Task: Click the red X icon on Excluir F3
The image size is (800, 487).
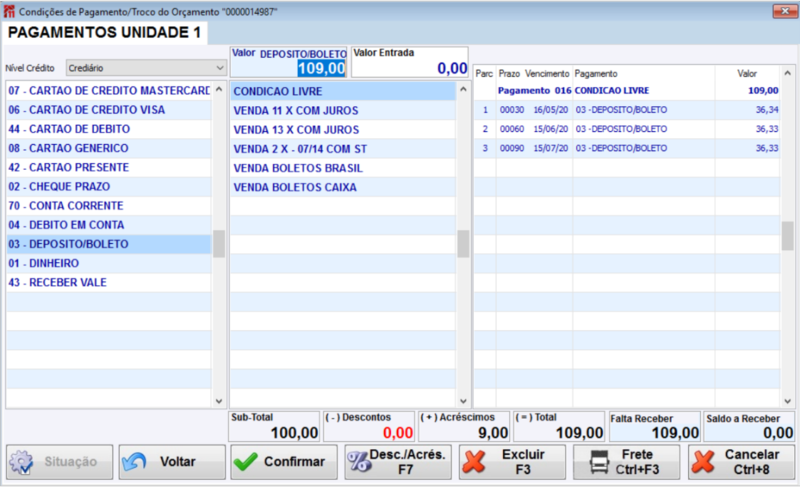Action: pyautogui.click(x=474, y=462)
